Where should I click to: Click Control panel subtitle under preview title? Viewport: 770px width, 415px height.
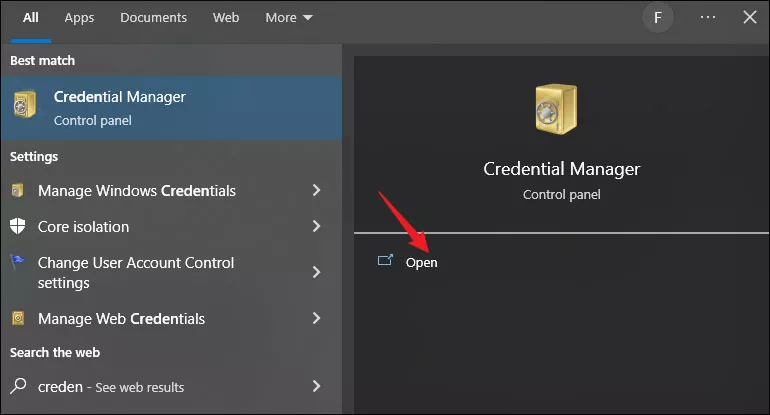(x=561, y=194)
